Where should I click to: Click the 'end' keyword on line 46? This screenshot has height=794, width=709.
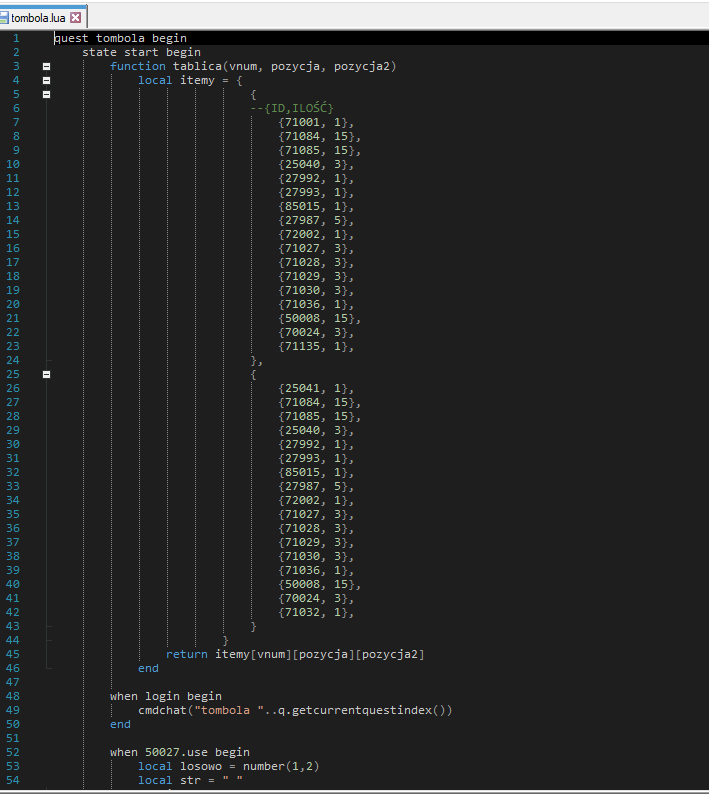(148, 668)
